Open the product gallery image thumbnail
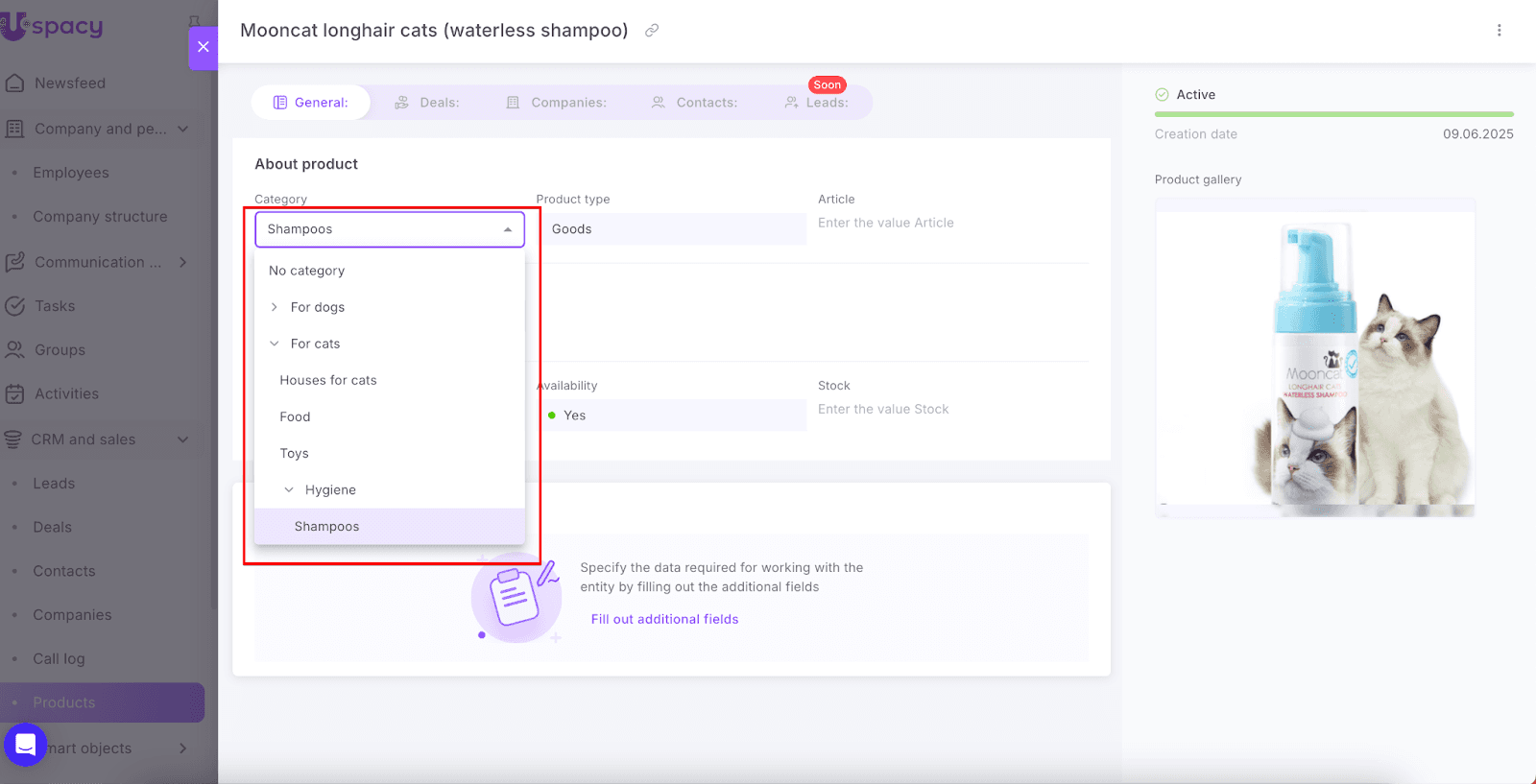 coord(1314,360)
